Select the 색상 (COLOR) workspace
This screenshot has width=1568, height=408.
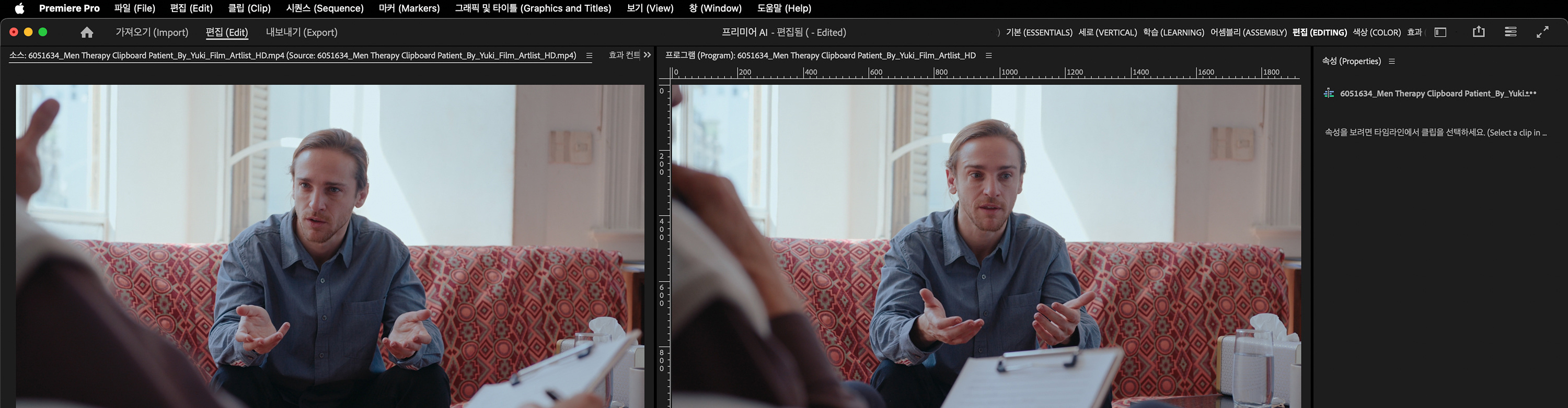[1376, 32]
